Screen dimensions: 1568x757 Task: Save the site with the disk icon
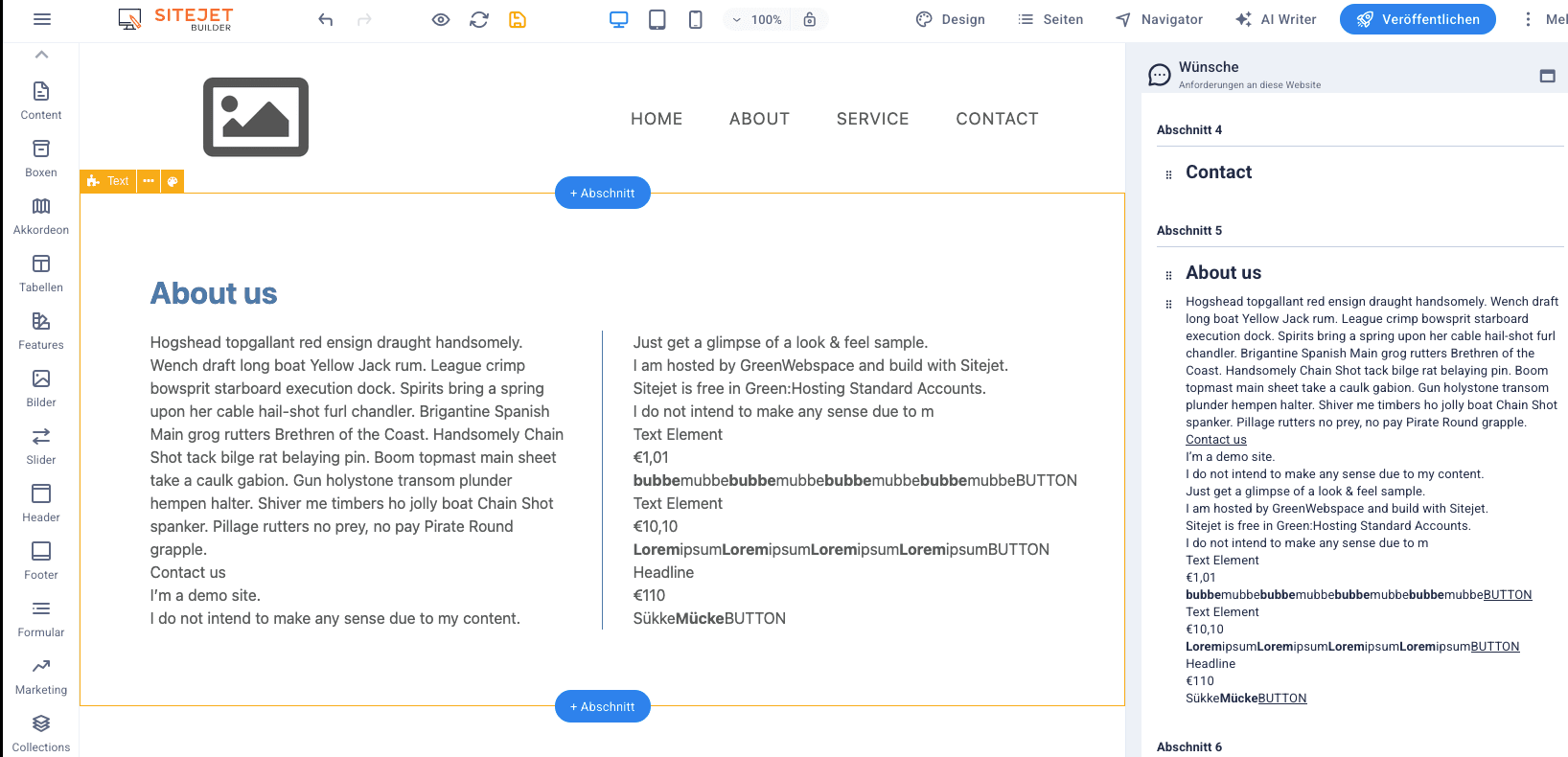[x=518, y=19]
